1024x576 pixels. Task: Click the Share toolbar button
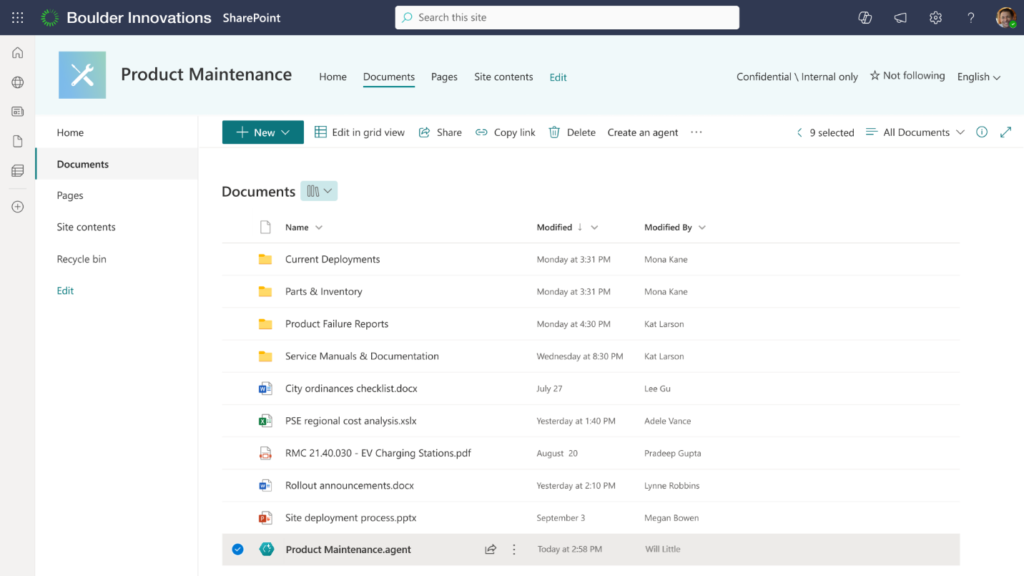pyautogui.click(x=440, y=132)
